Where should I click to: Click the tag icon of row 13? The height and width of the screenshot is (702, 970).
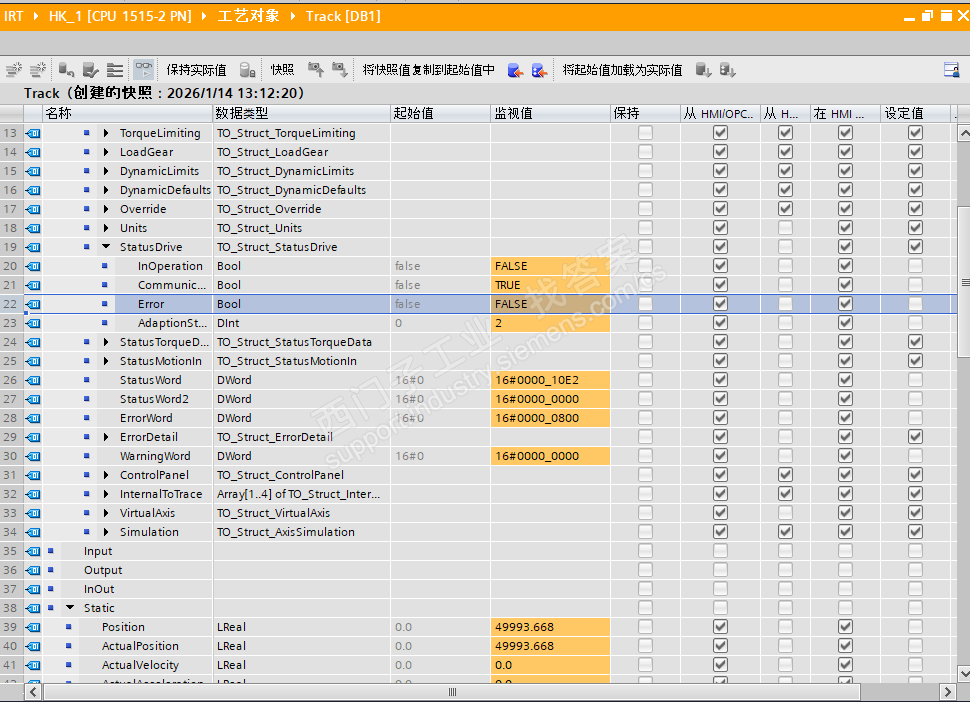(33, 133)
